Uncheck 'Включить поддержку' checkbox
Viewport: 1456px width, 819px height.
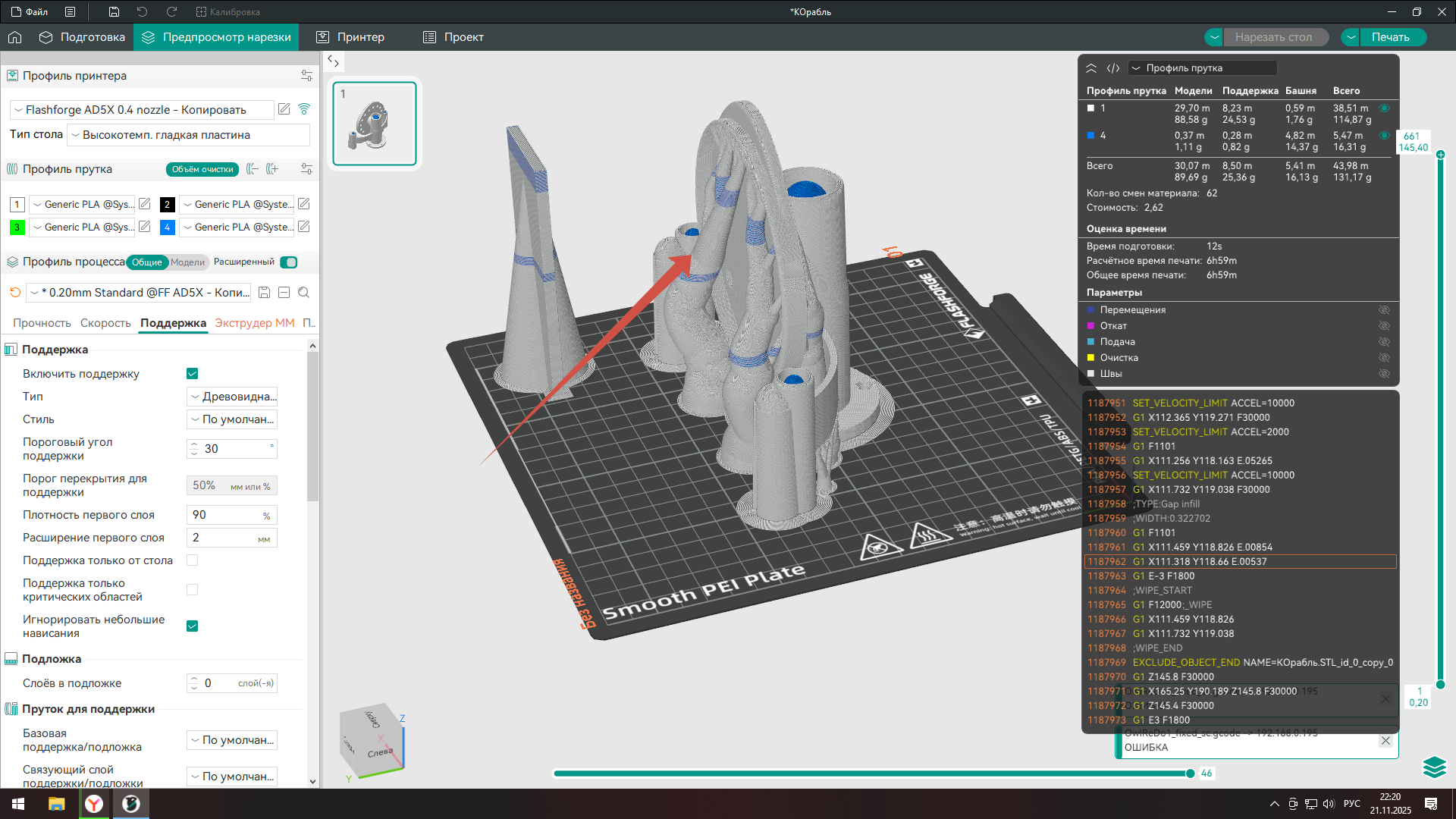tap(193, 374)
